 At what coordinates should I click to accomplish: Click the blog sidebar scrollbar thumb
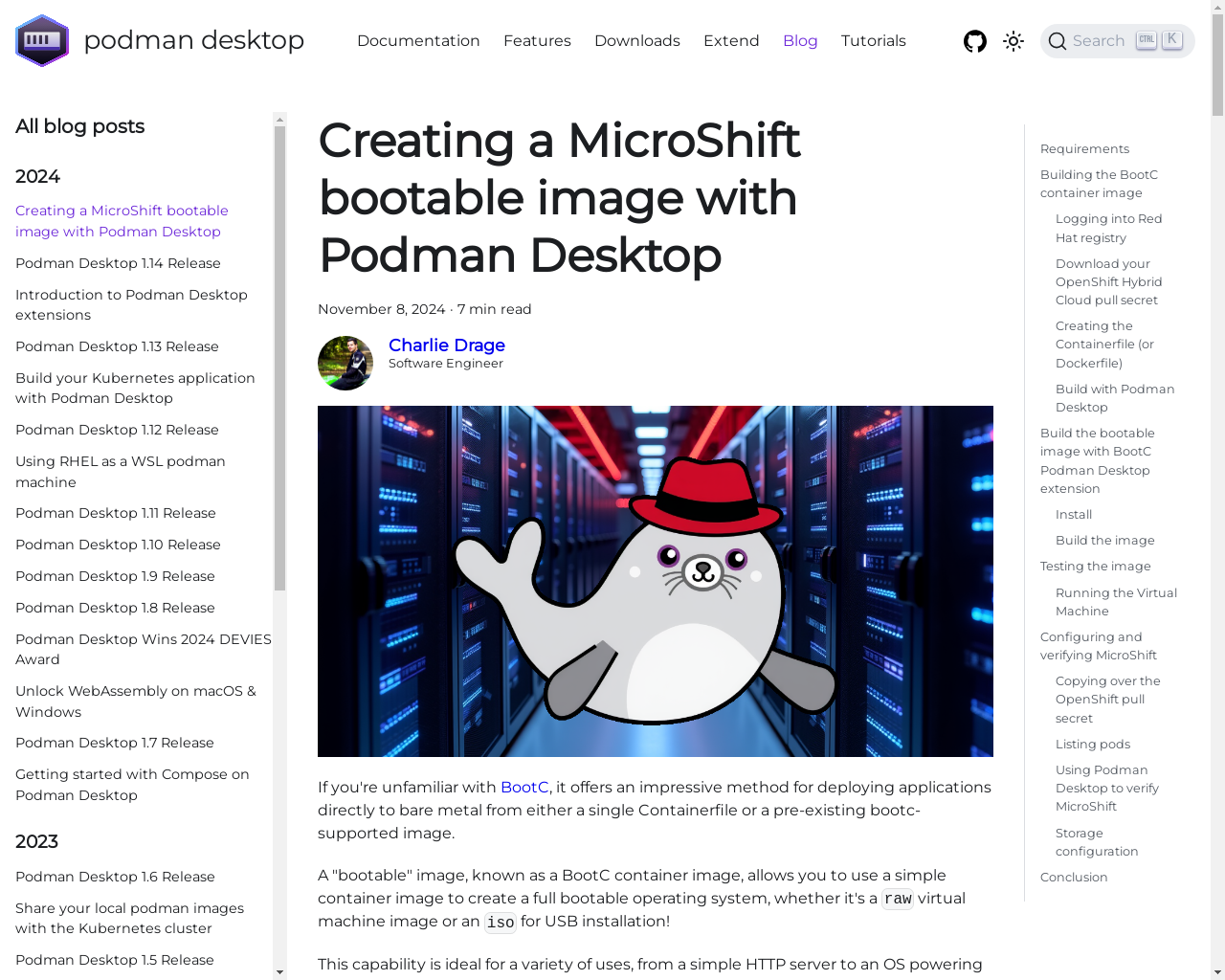pyautogui.click(x=279, y=359)
